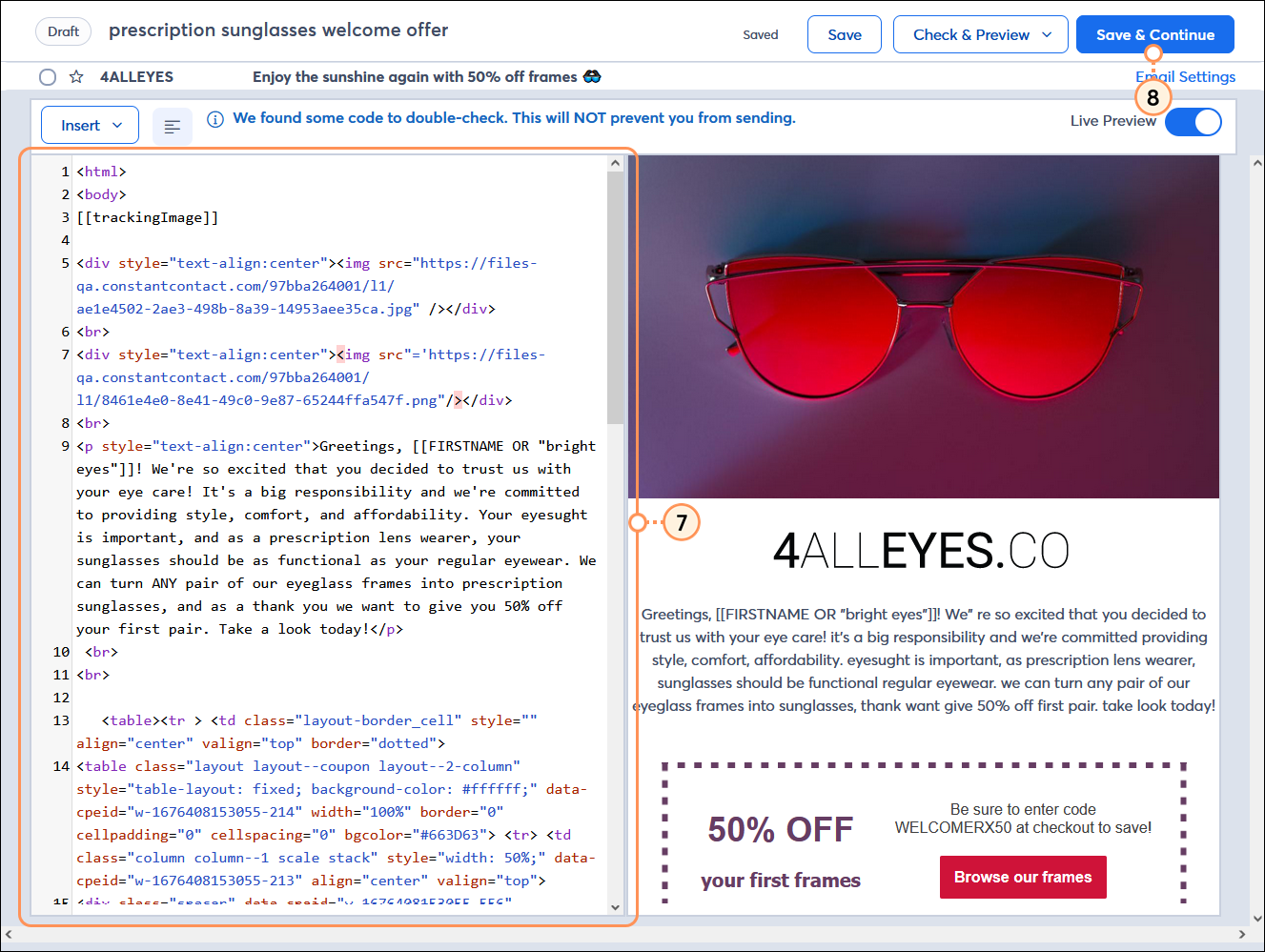Click the horizontal scrollbar right arrow
The width and height of the screenshot is (1265, 952).
coord(1241,934)
